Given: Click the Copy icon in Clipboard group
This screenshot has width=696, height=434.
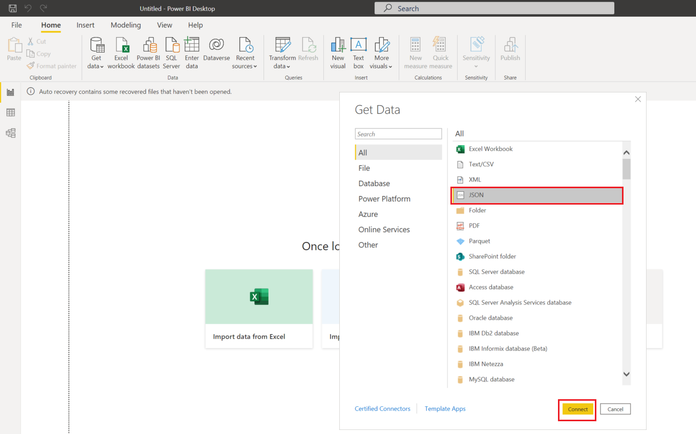Looking at the screenshot, I should (31, 54).
